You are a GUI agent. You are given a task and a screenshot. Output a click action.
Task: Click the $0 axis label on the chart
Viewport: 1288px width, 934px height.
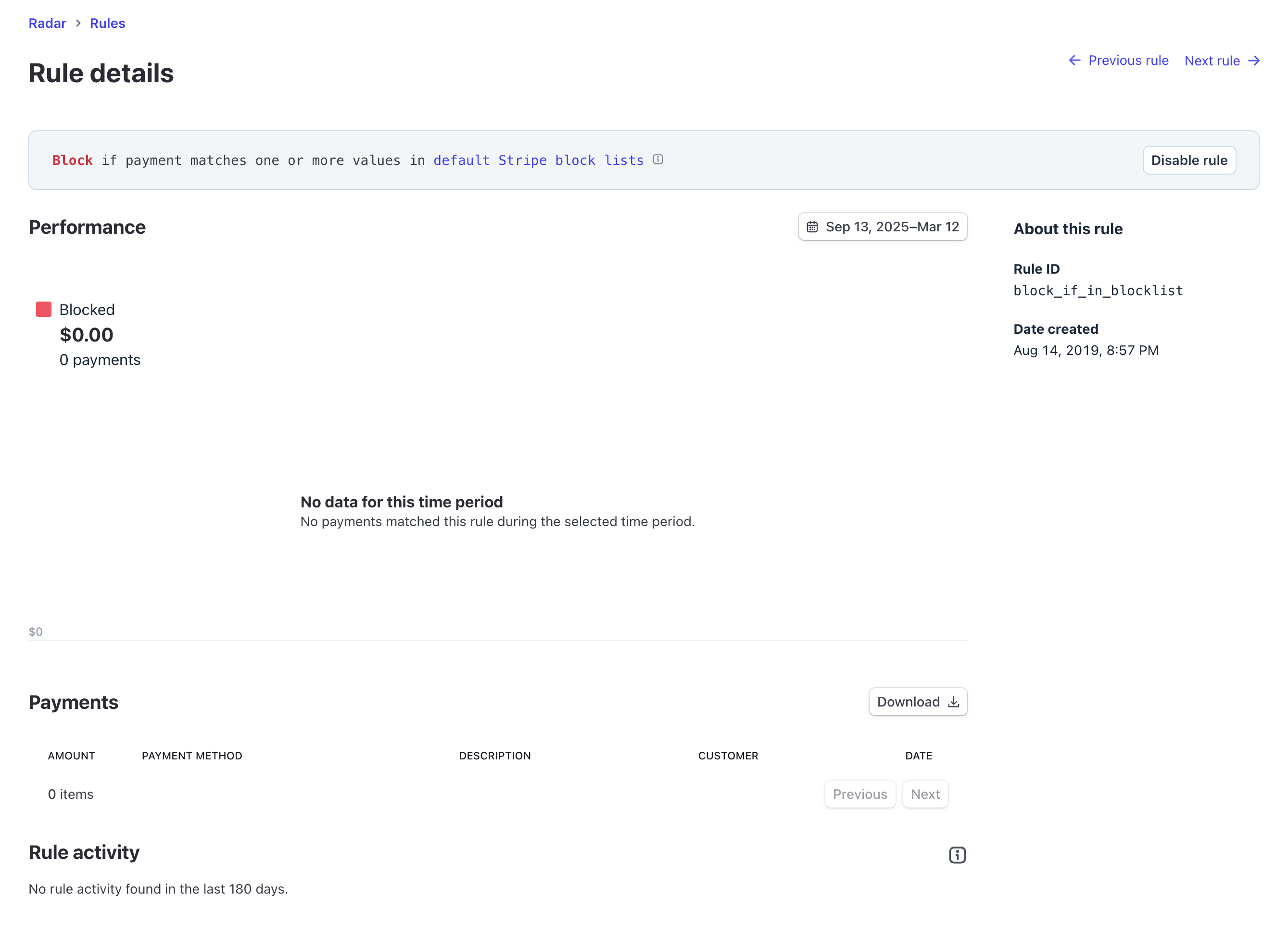coord(37,631)
